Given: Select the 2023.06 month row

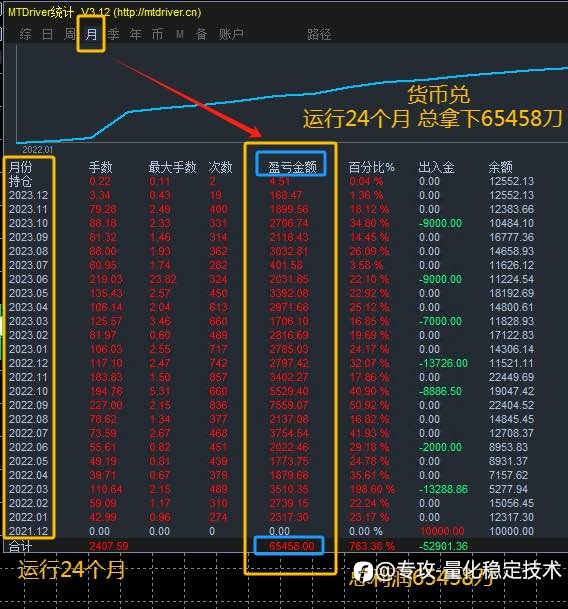Looking at the screenshot, I should [271, 279].
